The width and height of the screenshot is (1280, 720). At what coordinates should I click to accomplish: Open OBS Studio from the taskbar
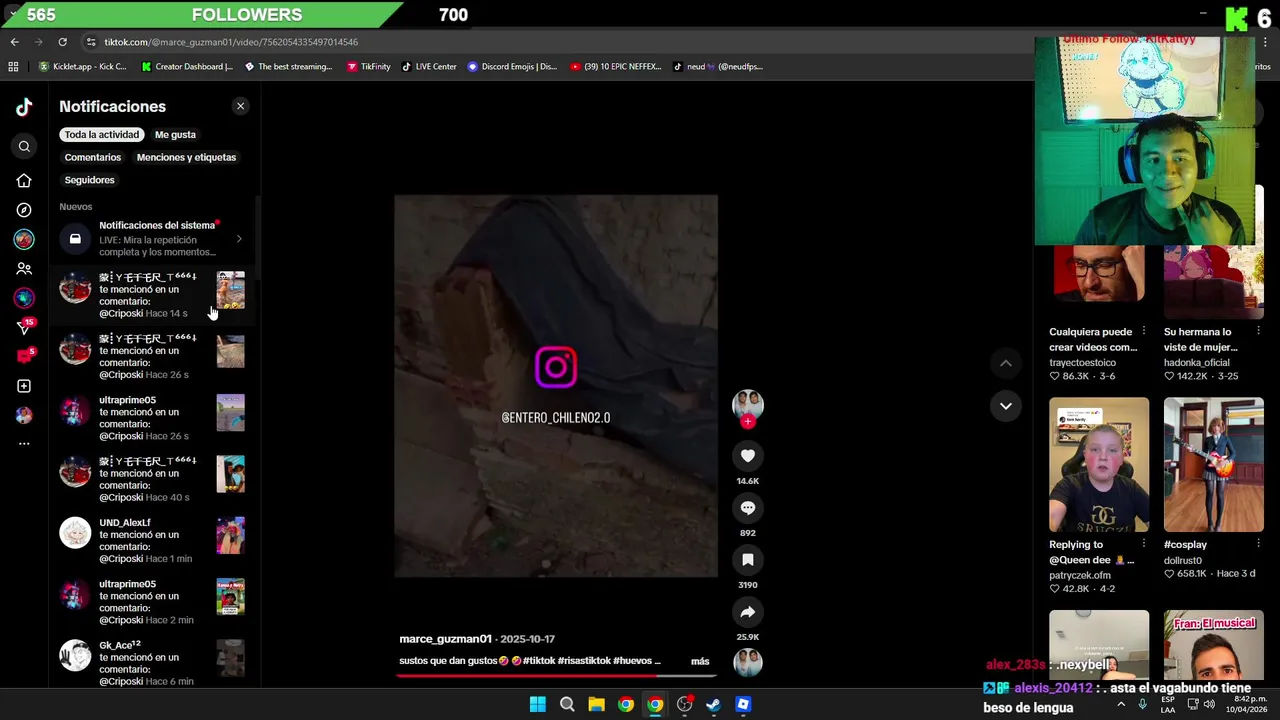[684, 704]
